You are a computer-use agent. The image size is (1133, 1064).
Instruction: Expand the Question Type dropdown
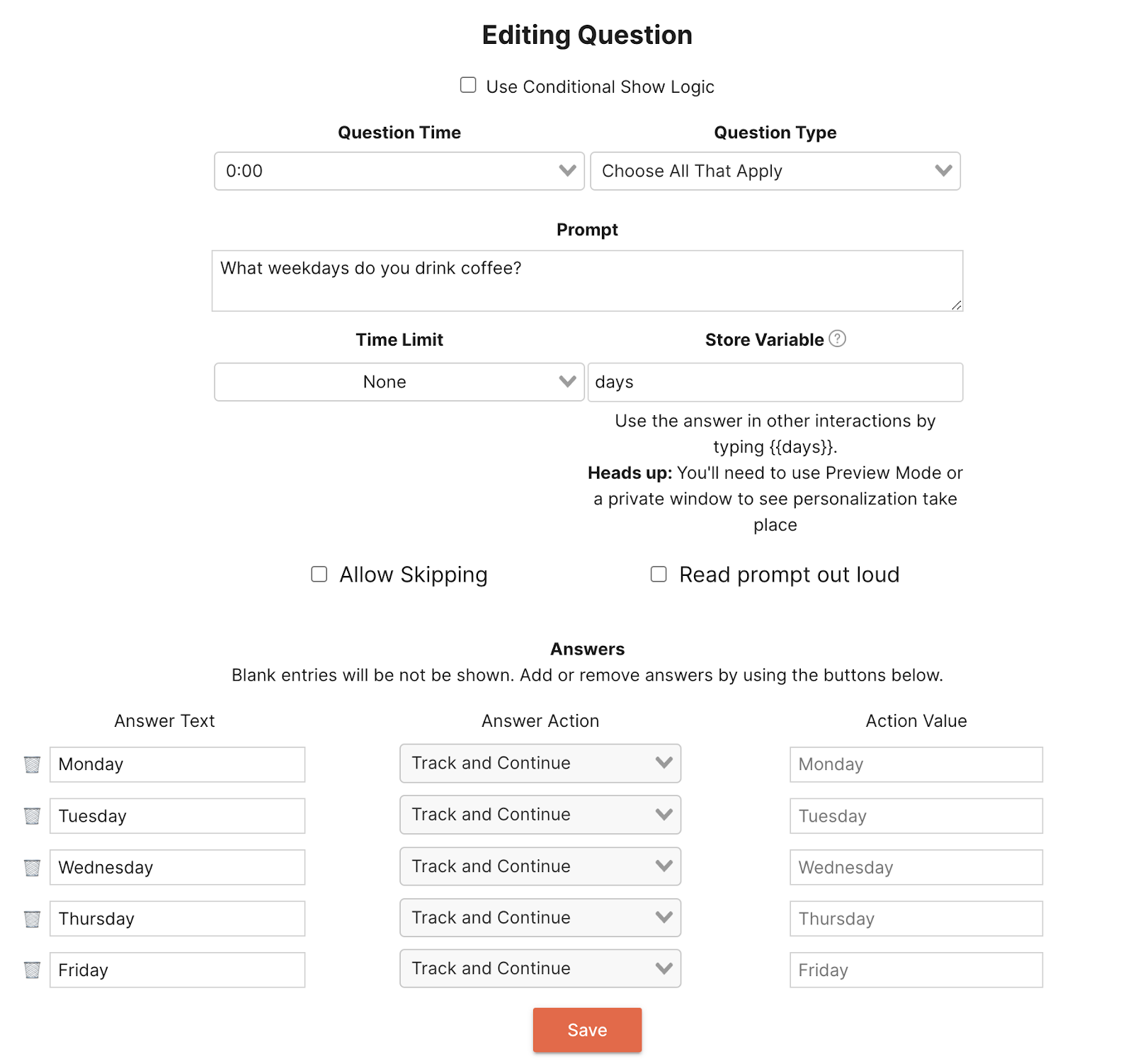click(x=775, y=171)
